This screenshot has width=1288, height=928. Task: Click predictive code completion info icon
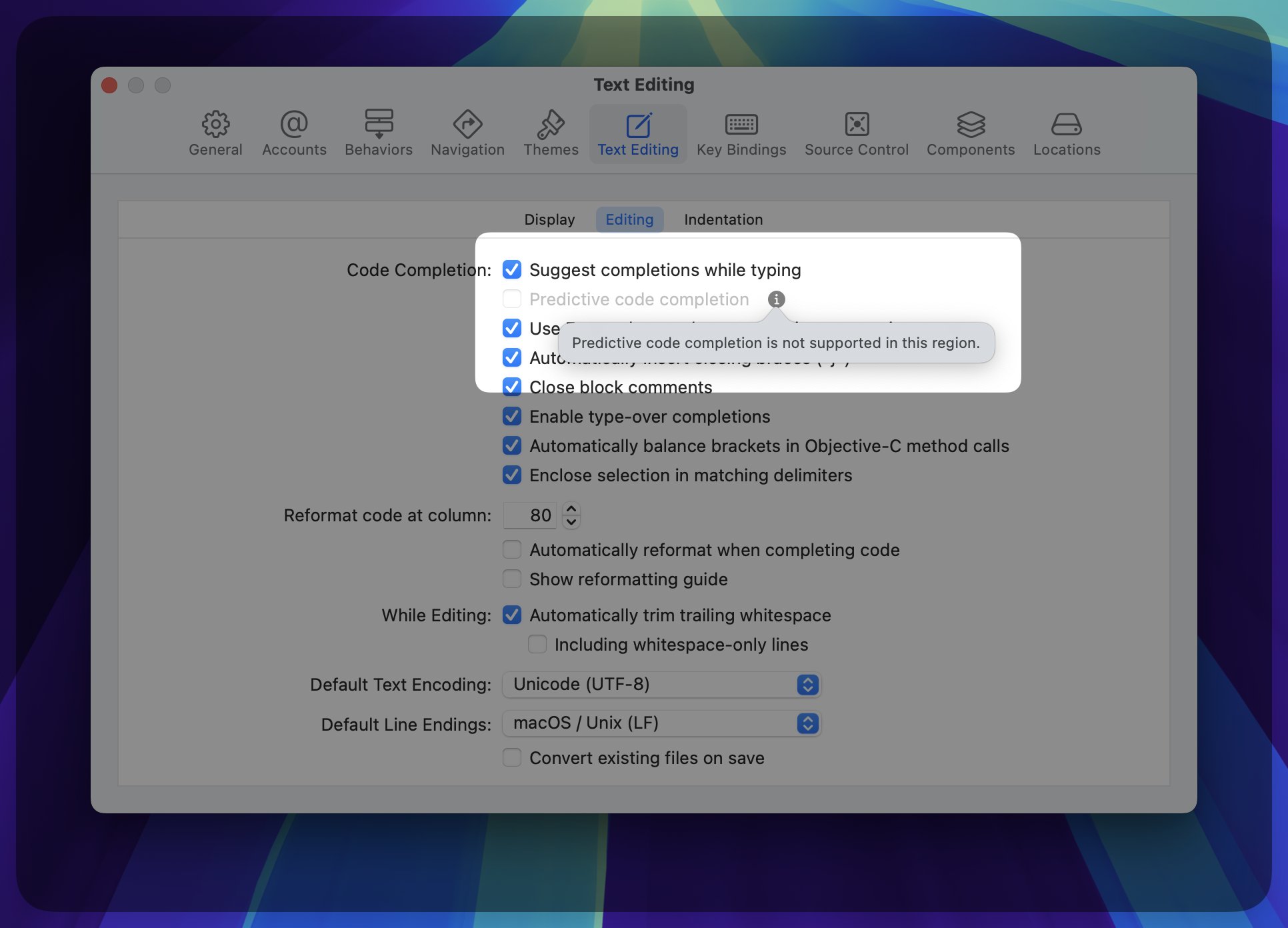tap(776, 299)
